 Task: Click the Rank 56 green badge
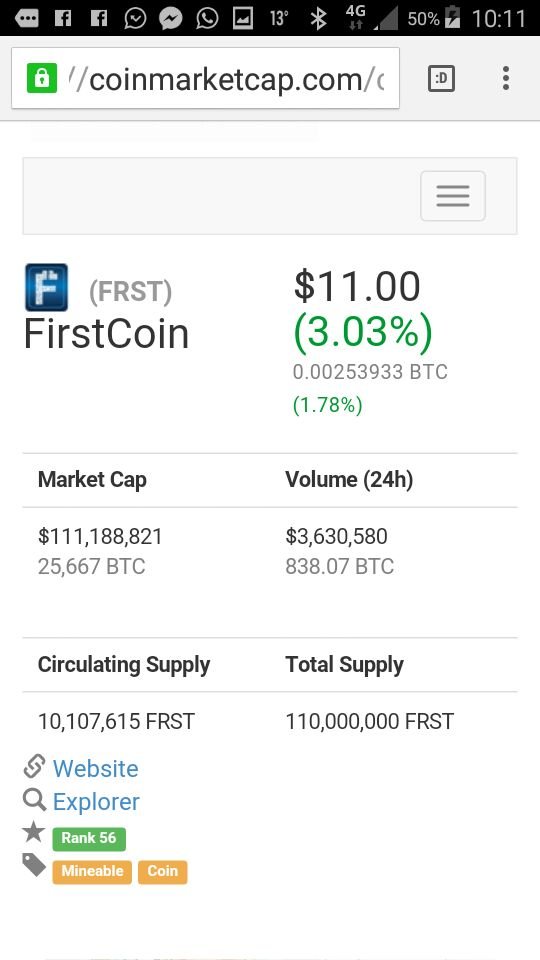89,839
